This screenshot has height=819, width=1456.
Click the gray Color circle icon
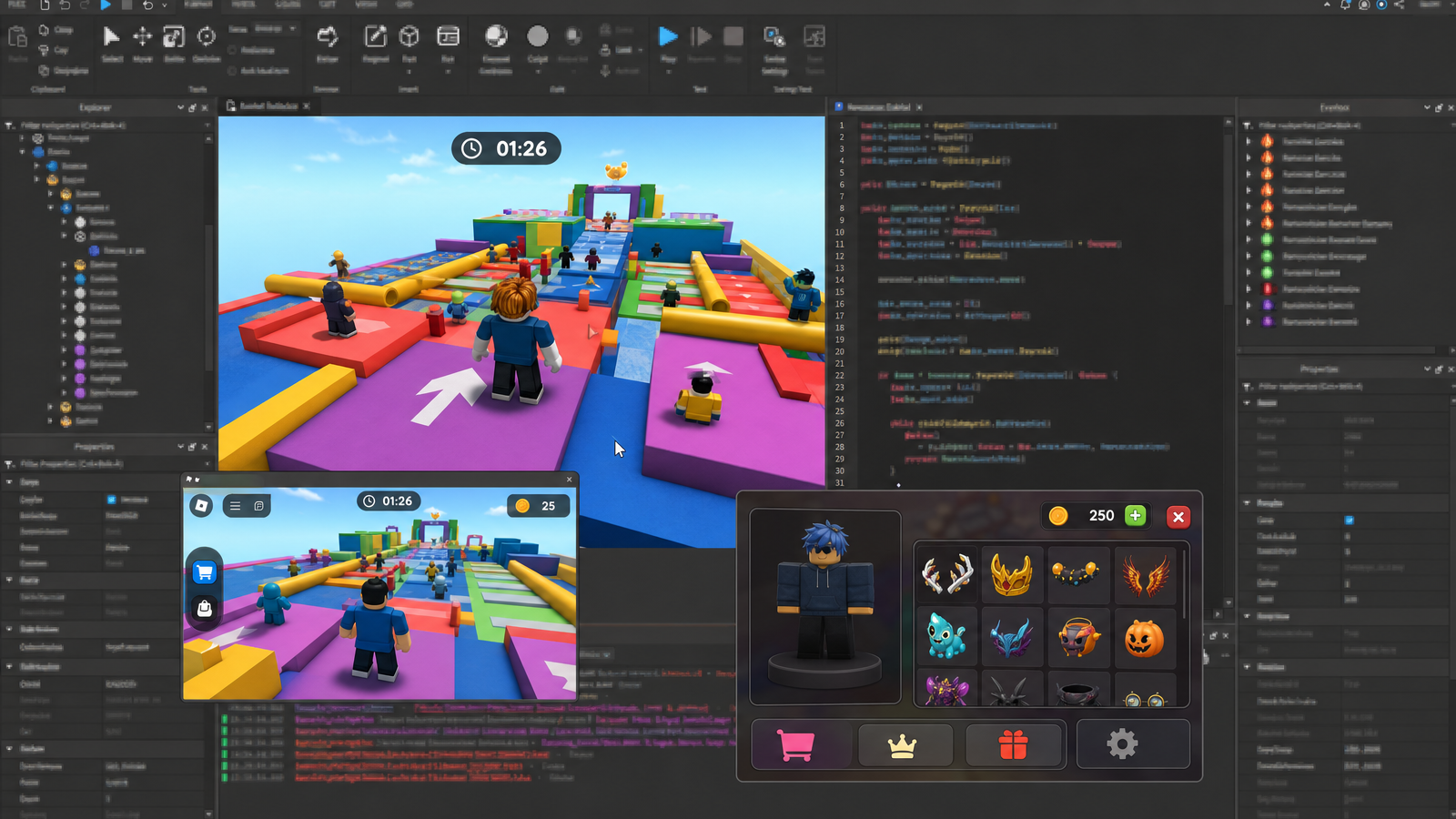538,36
